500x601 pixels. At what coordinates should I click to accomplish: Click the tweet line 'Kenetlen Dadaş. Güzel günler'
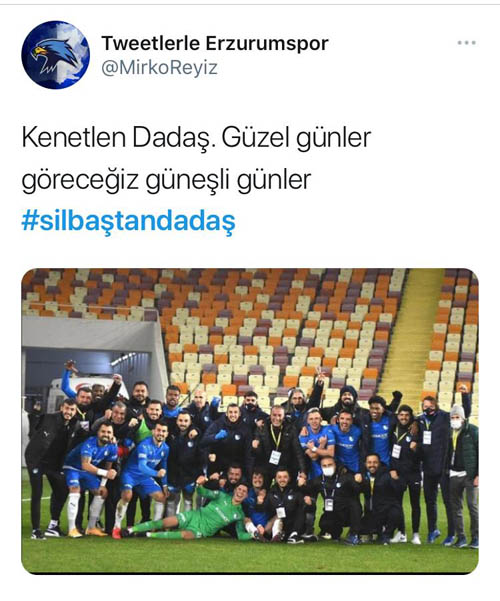tap(196, 137)
